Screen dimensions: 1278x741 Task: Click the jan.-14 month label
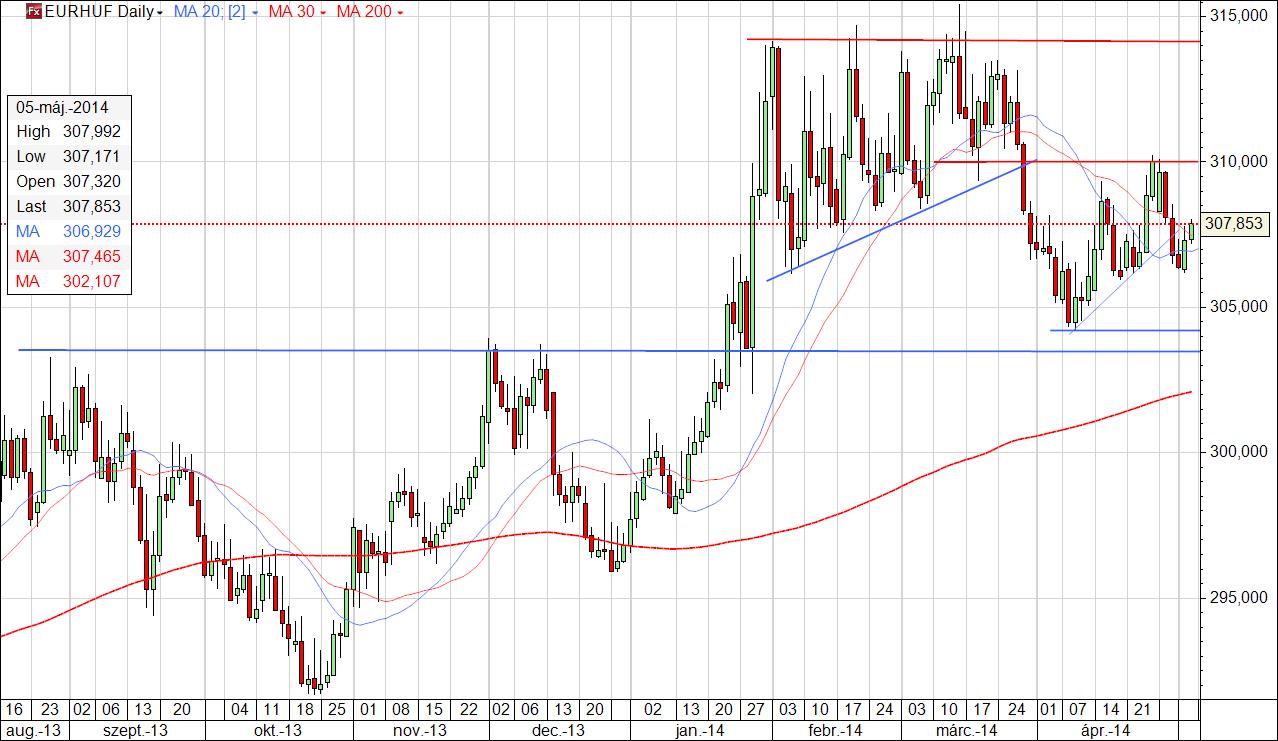point(699,731)
